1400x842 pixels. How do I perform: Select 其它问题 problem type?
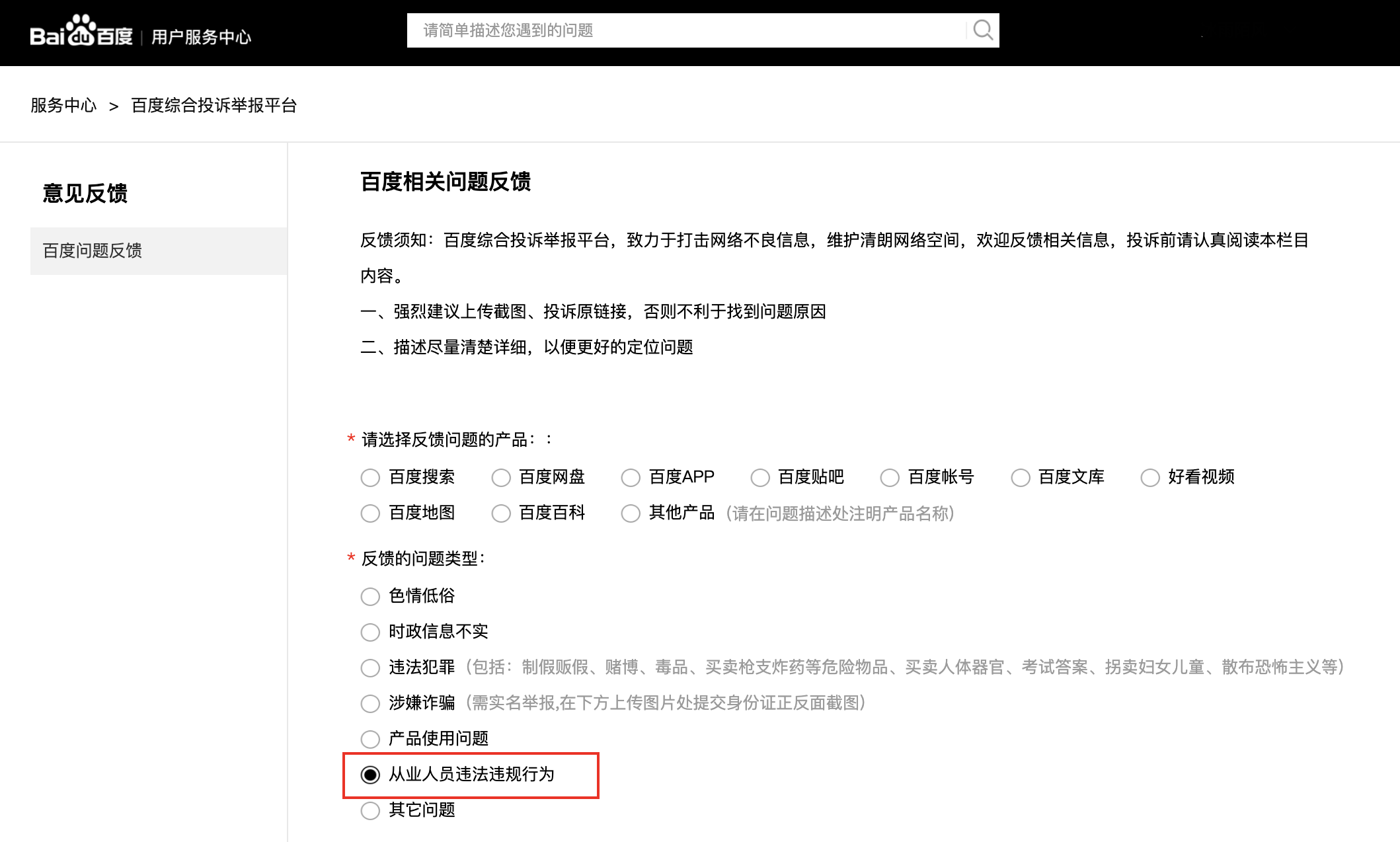pyautogui.click(x=370, y=810)
